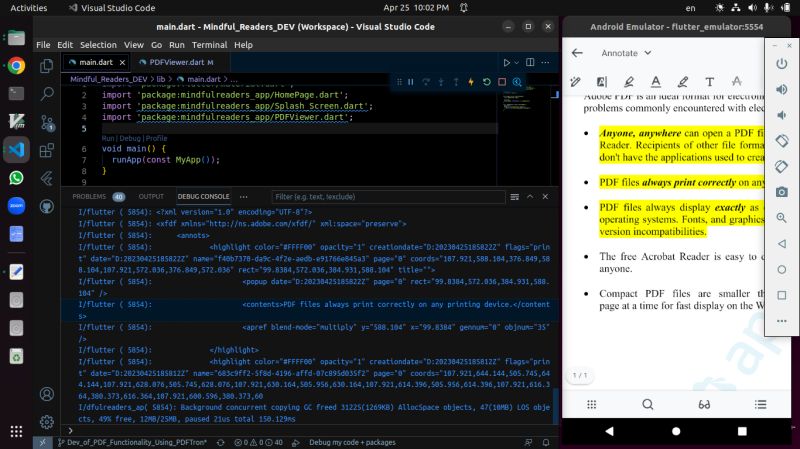Open the Annotate toolbar switcher dropdown
The image size is (800, 449).
click(x=626, y=53)
